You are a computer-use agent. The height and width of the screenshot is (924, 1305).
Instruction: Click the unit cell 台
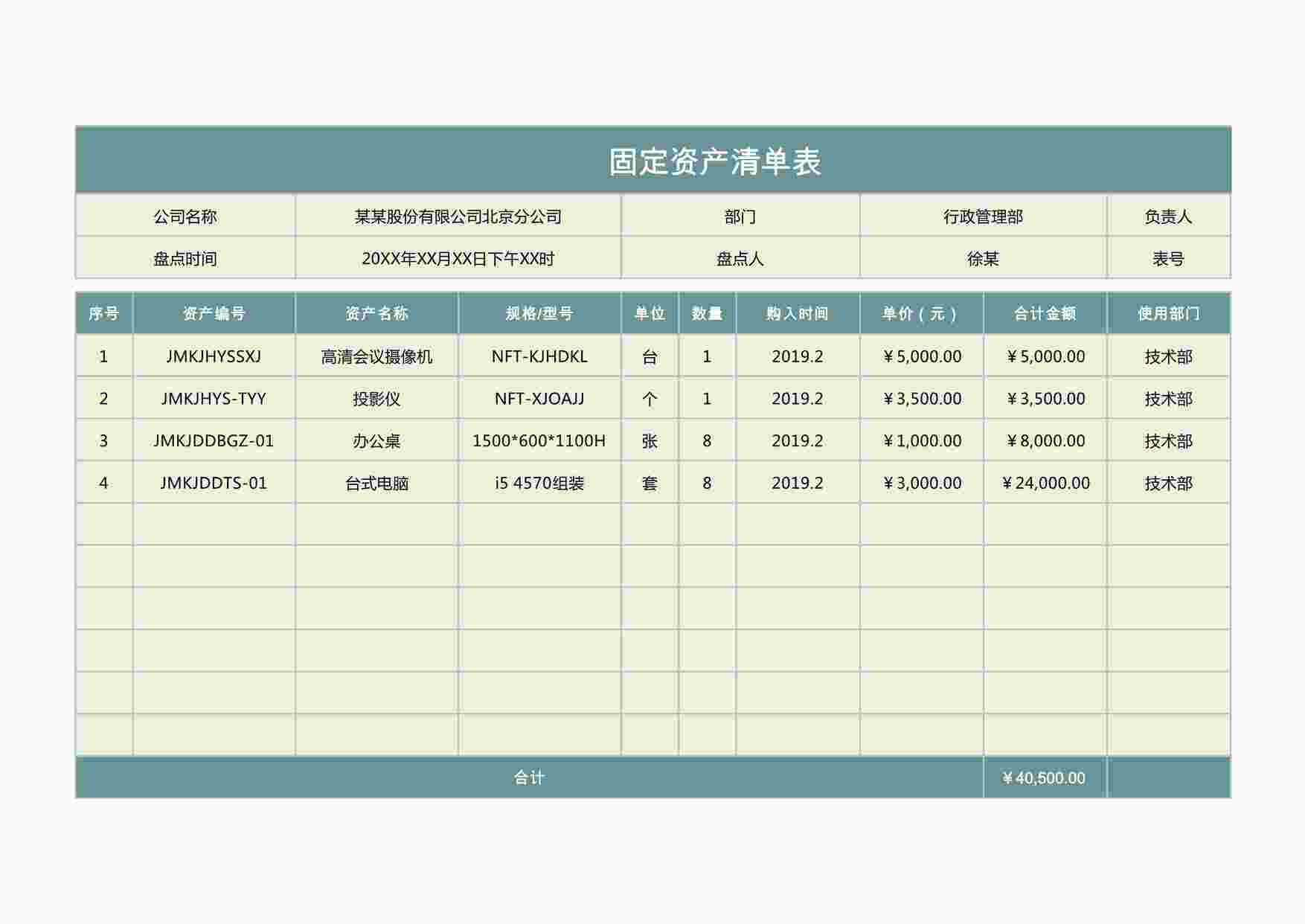[x=650, y=356]
